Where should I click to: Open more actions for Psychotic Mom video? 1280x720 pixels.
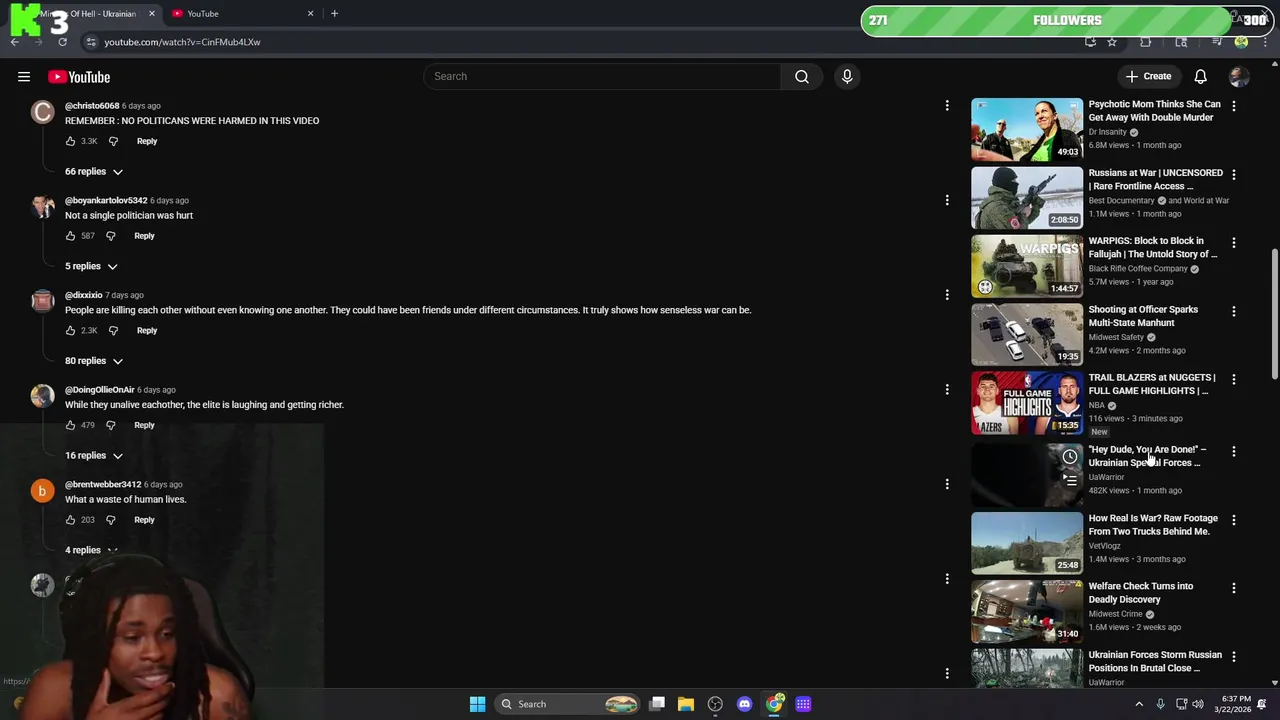[x=1234, y=105]
